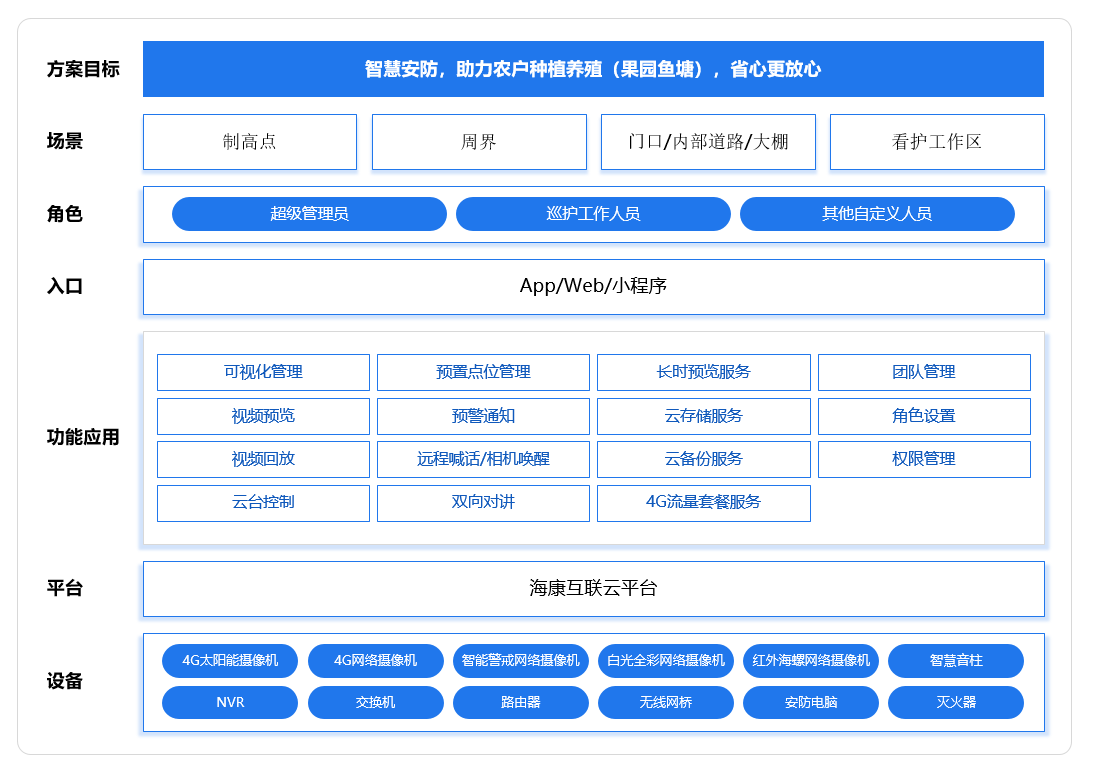This screenshot has height=773, width=1093.
Task: Select the 巡护工作人员 role pill
Action: click(x=593, y=214)
